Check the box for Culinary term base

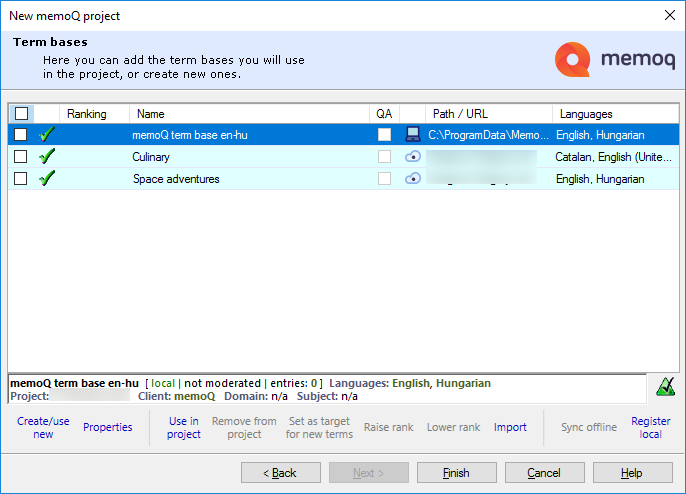pos(21,157)
